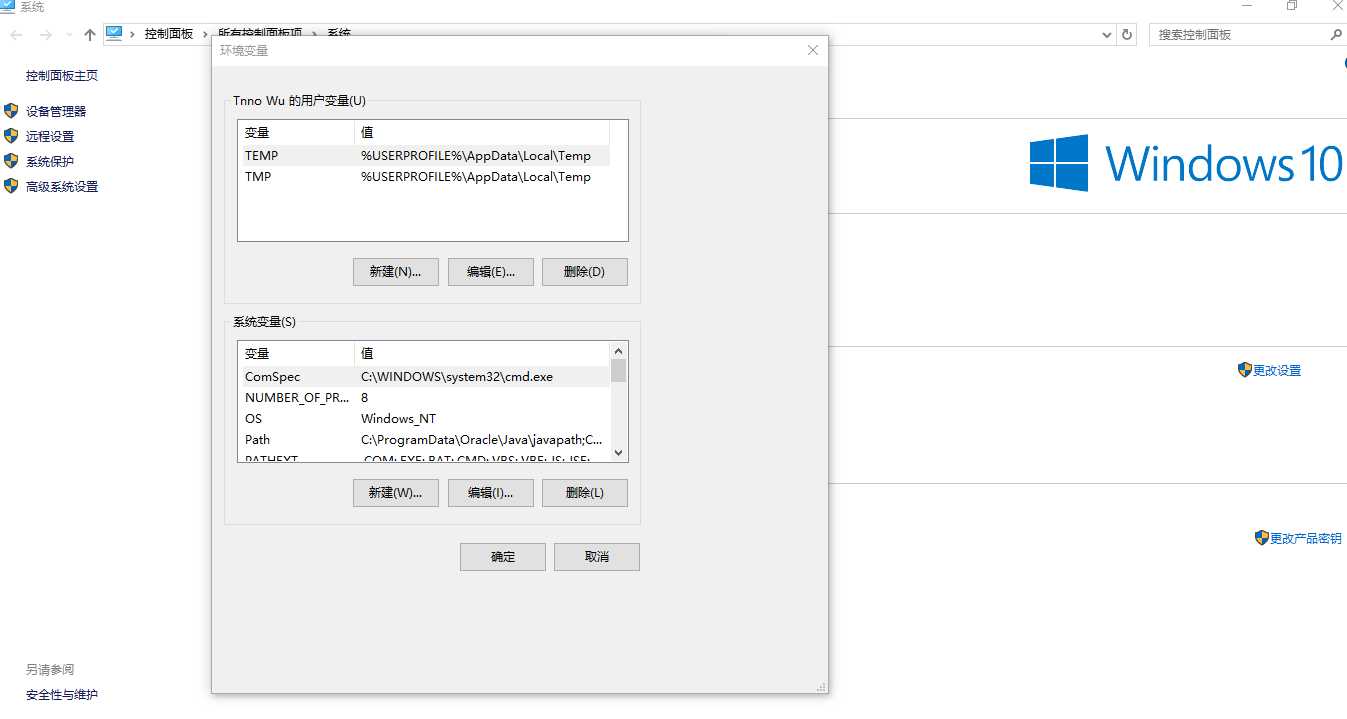Open 设备管理器 link
This screenshot has width=1347, height=719.
pos(56,111)
